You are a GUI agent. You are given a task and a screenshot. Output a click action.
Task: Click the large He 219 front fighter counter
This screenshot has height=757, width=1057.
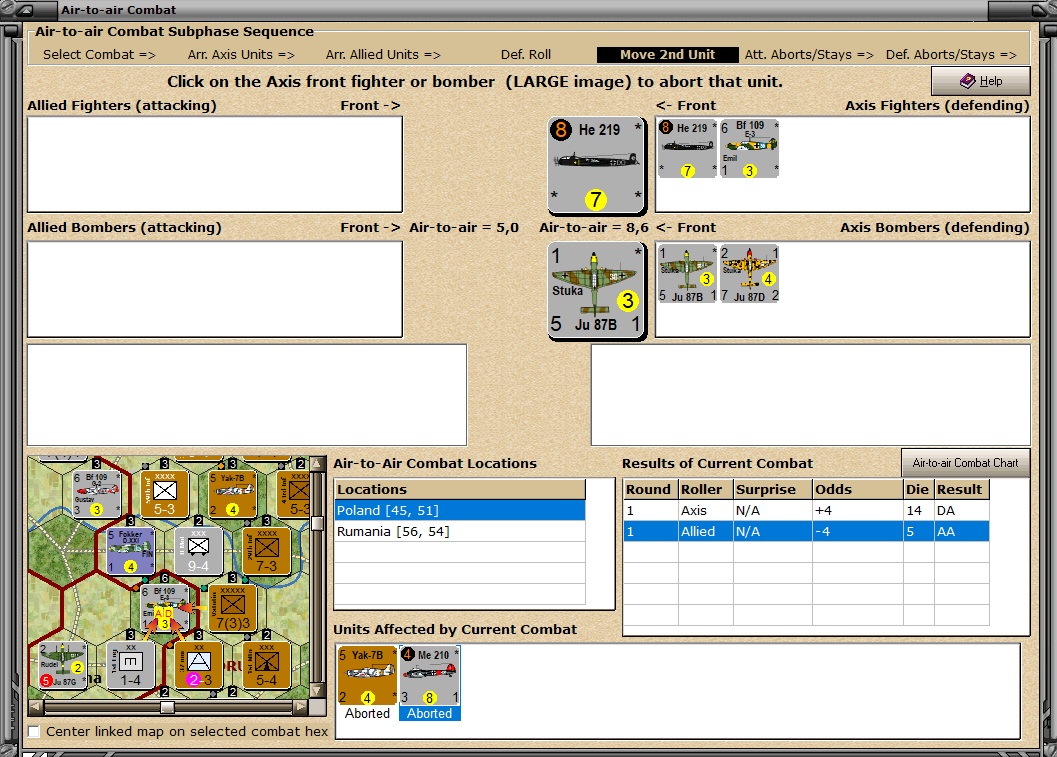[597, 165]
